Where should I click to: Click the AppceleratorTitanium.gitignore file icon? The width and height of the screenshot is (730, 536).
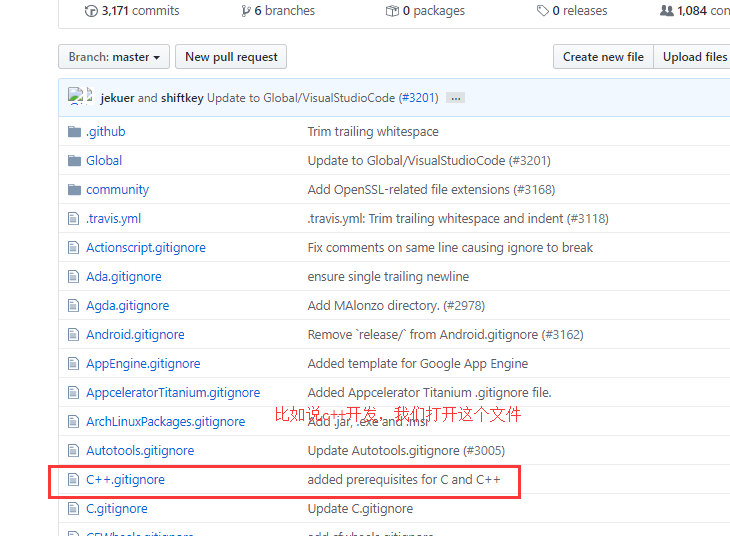(x=74, y=393)
